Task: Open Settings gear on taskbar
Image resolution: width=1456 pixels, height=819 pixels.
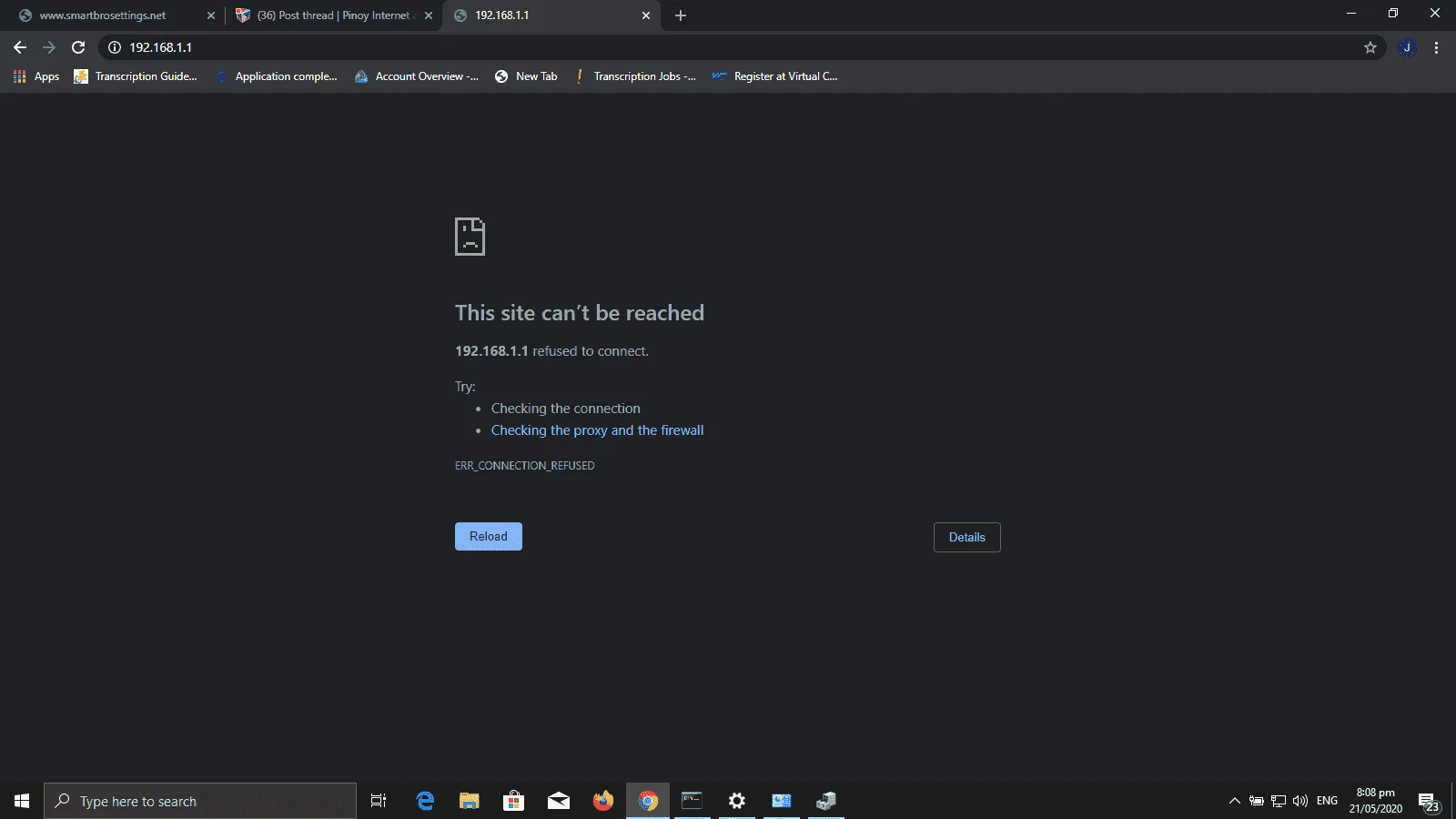Action: (x=737, y=801)
